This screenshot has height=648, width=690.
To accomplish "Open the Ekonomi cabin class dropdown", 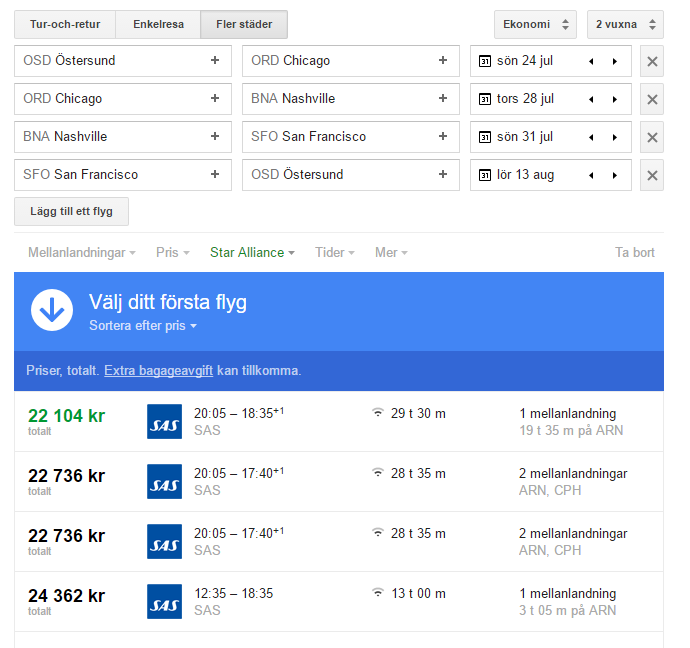I will (535, 25).
